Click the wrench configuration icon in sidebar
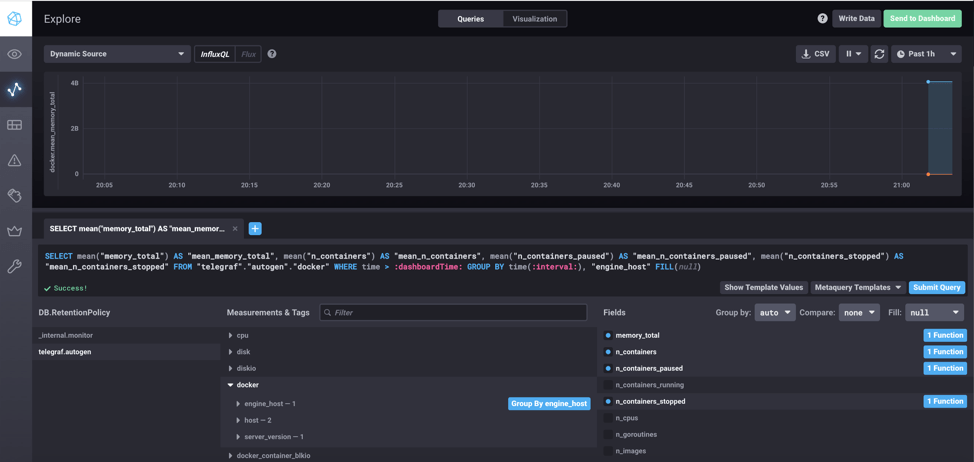Viewport: 974px width, 462px height. [x=15, y=267]
